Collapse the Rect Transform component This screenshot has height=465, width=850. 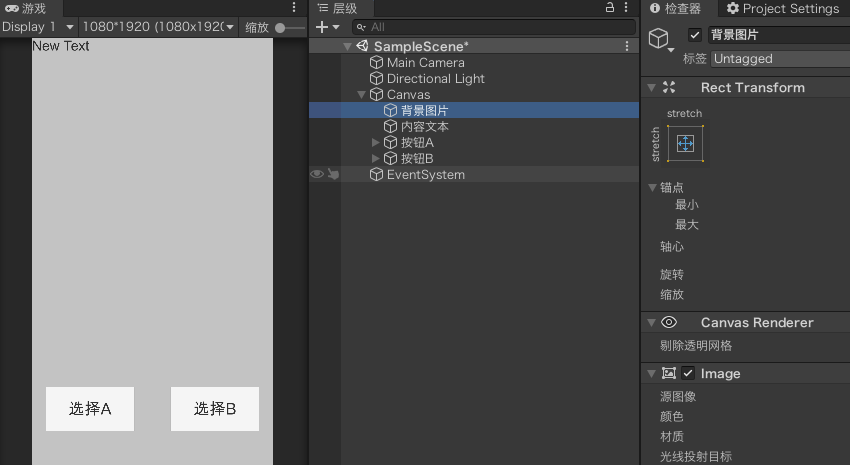click(652, 87)
